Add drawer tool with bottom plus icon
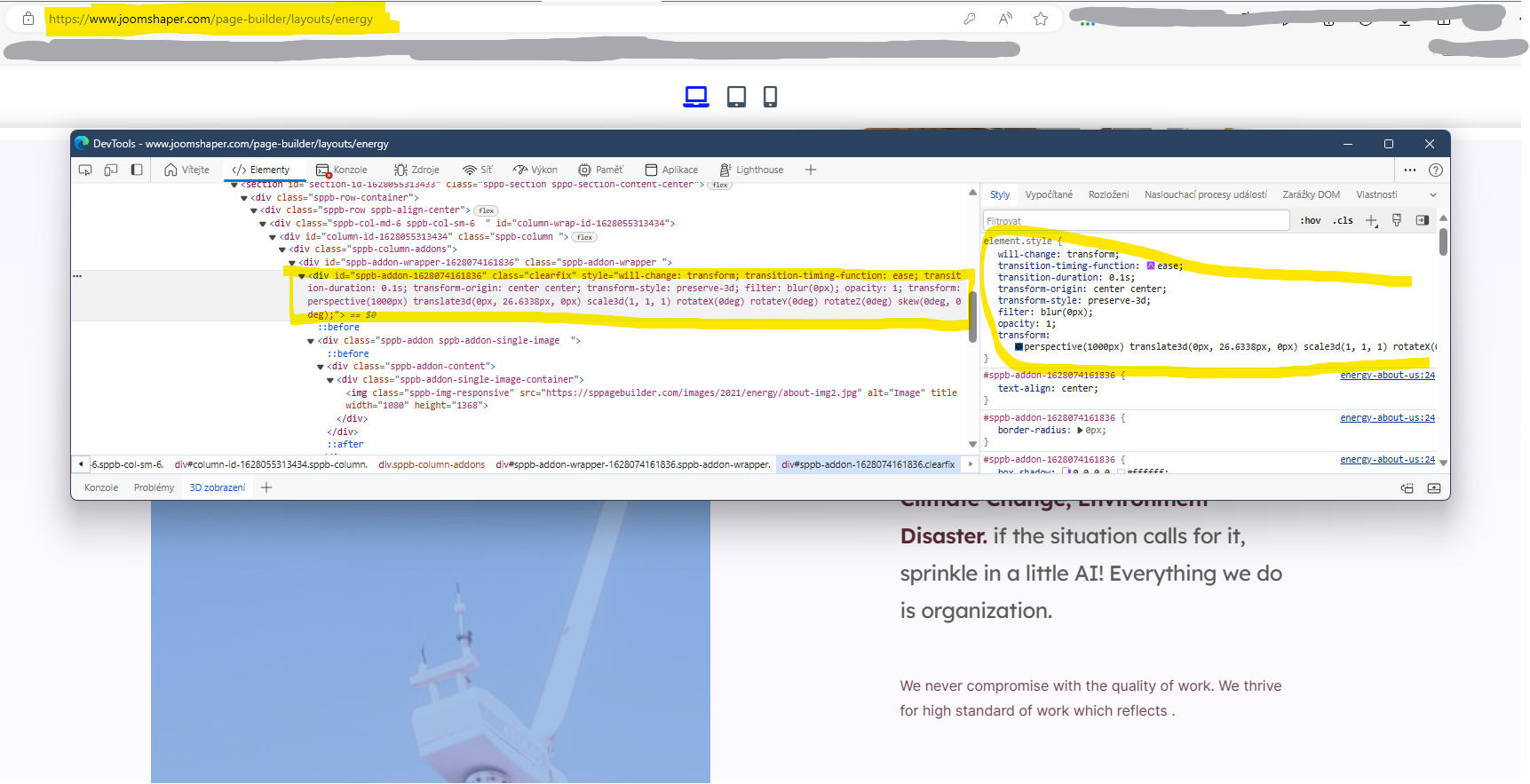1530x784 pixels. coord(266,487)
